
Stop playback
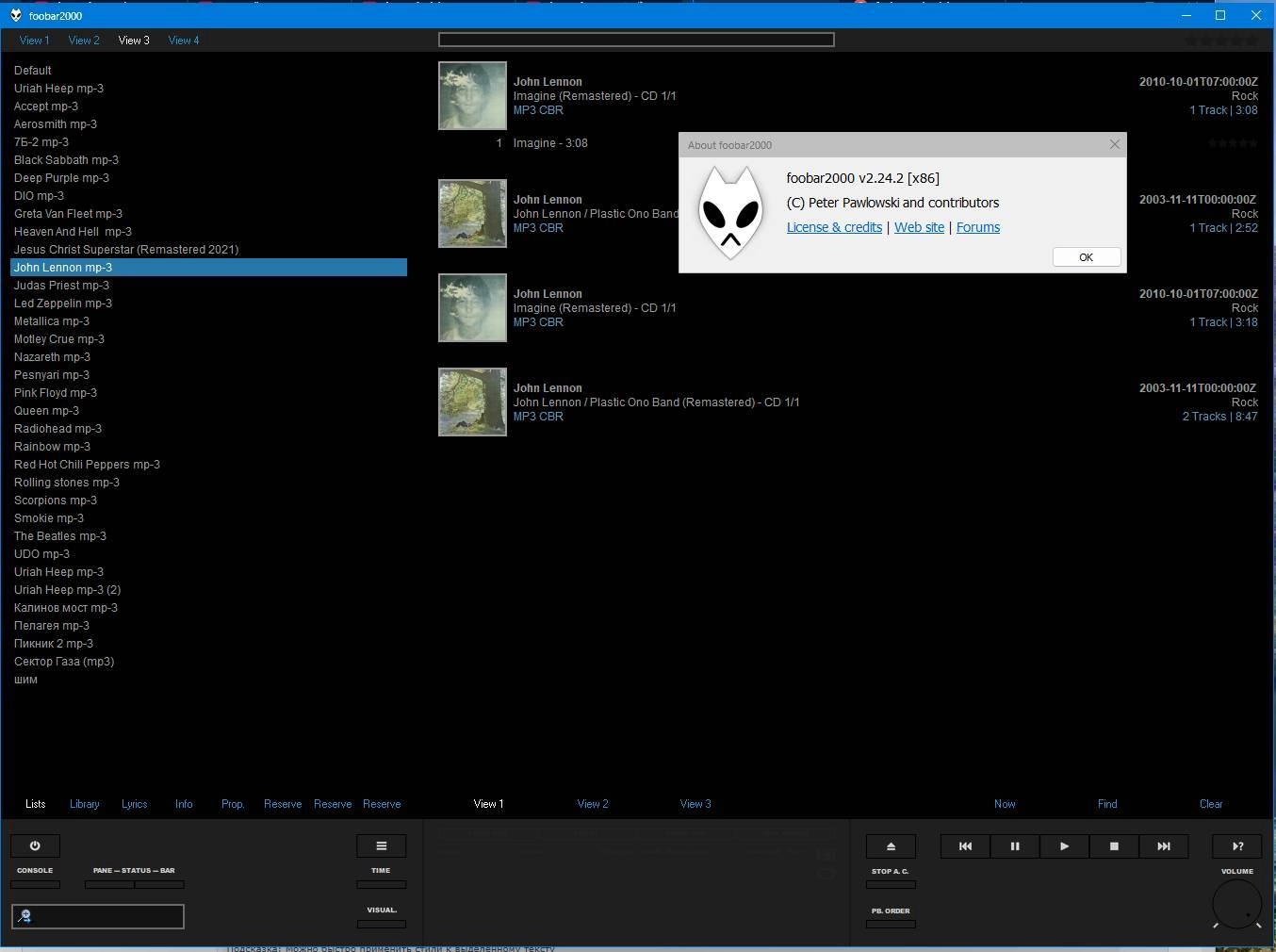point(1114,846)
